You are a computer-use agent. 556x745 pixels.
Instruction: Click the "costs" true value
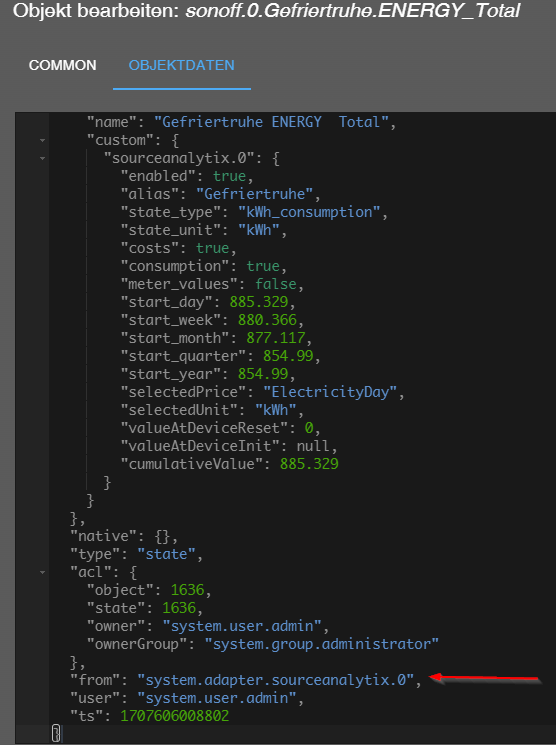[212, 248]
